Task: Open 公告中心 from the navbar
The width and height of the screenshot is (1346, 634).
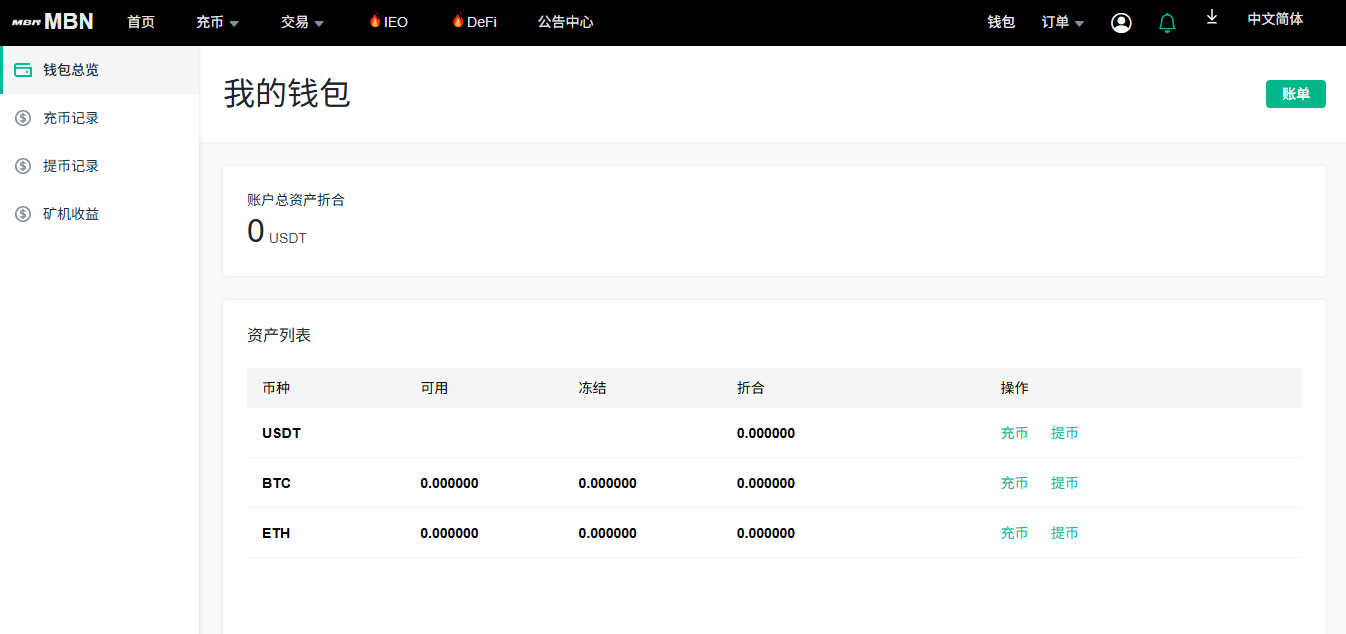Action: pos(565,22)
